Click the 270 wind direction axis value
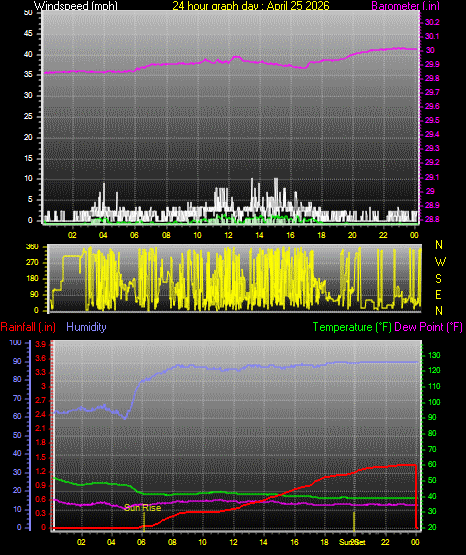 (32, 263)
